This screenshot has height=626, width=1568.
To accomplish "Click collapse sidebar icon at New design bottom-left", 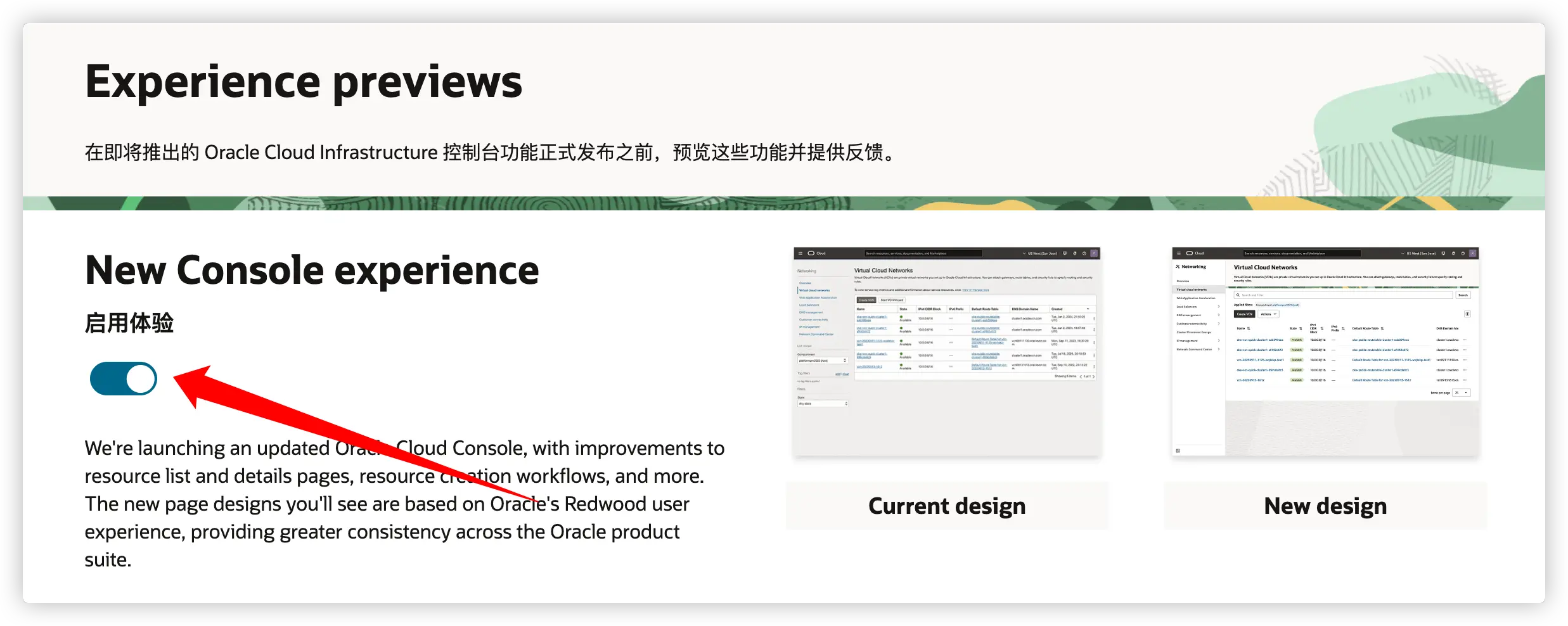I will 1178,450.
